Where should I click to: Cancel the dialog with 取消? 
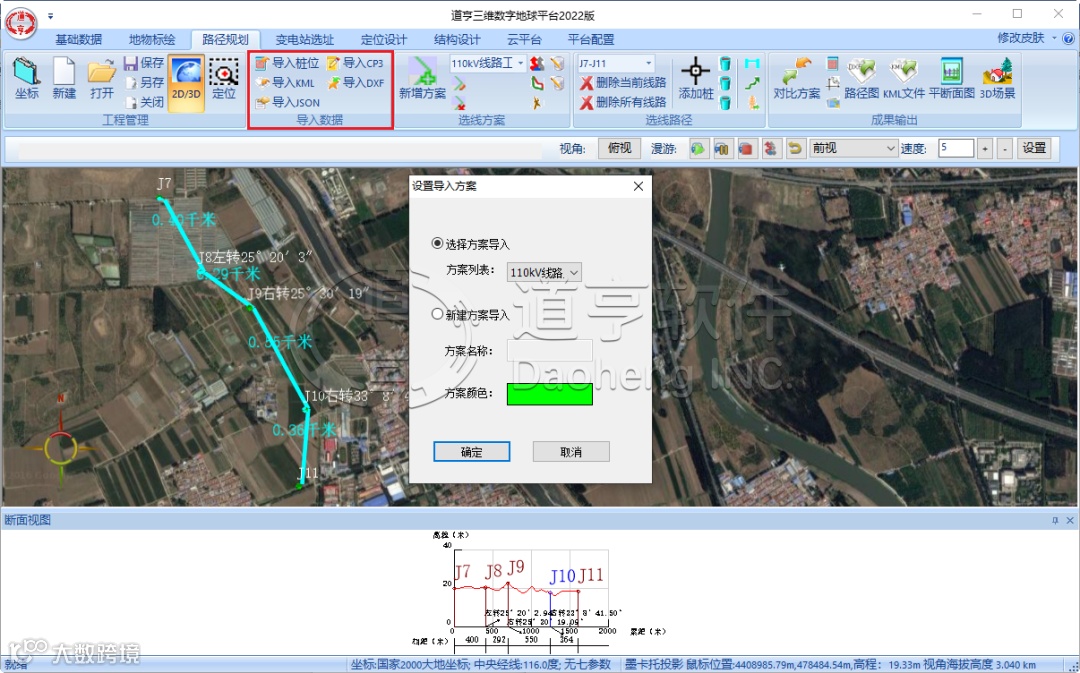(x=571, y=452)
